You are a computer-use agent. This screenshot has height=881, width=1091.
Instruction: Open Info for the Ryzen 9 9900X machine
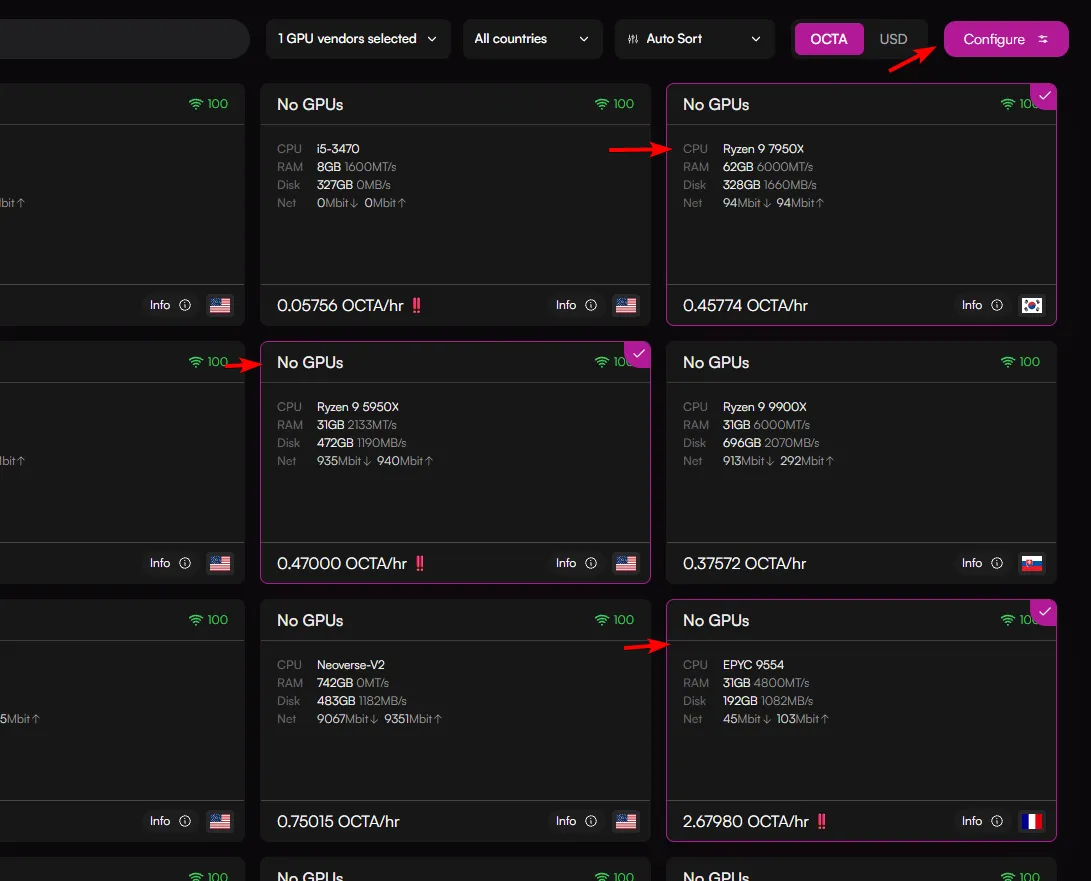pyautogui.click(x=982, y=563)
